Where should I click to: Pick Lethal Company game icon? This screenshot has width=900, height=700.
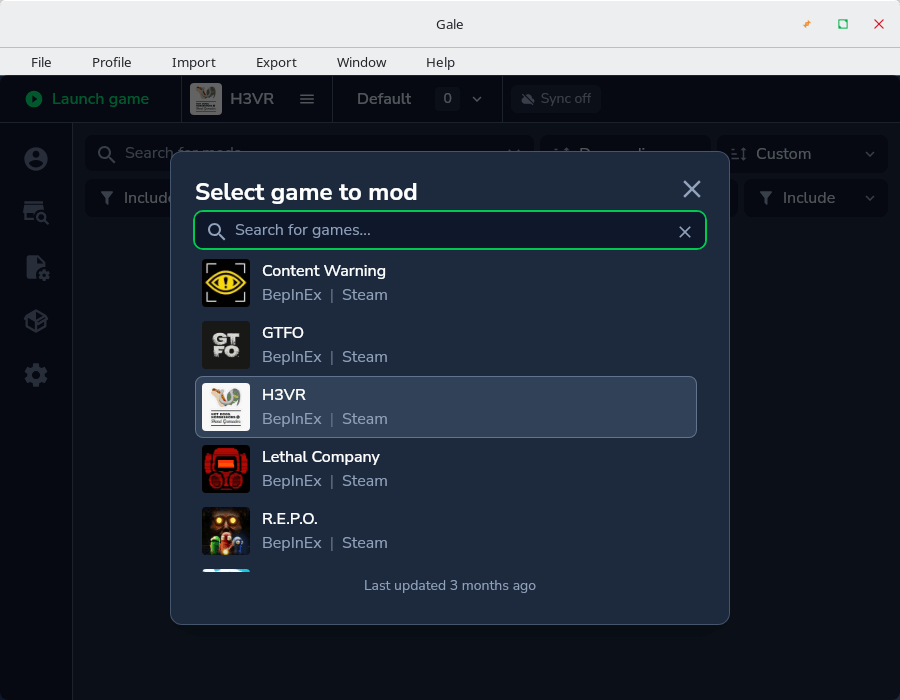tap(226, 469)
